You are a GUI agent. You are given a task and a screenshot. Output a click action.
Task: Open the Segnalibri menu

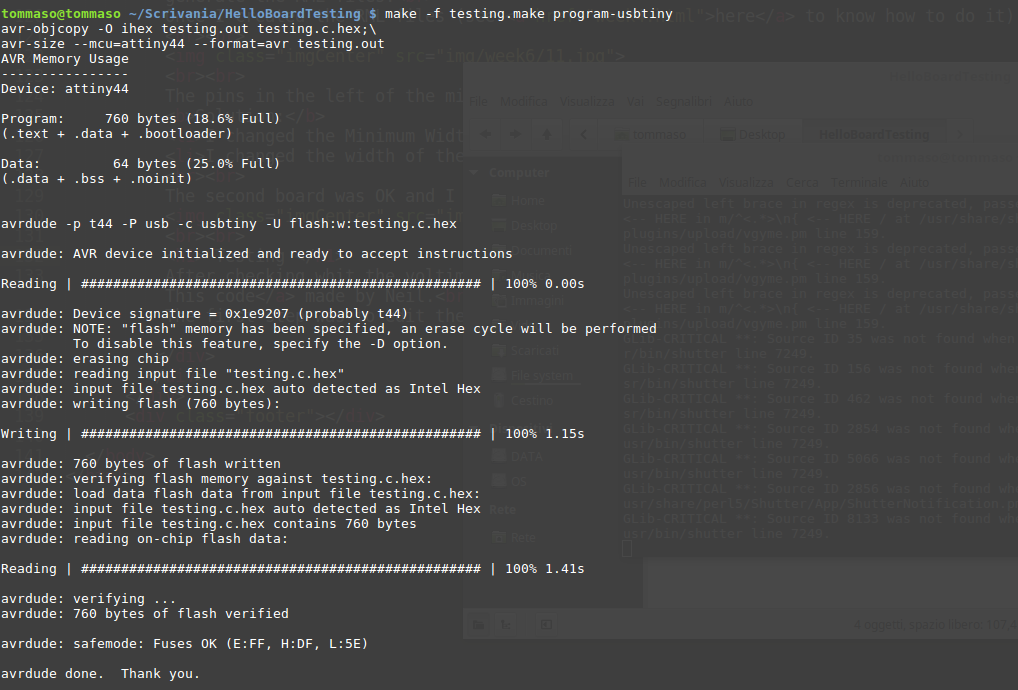point(686,102)
